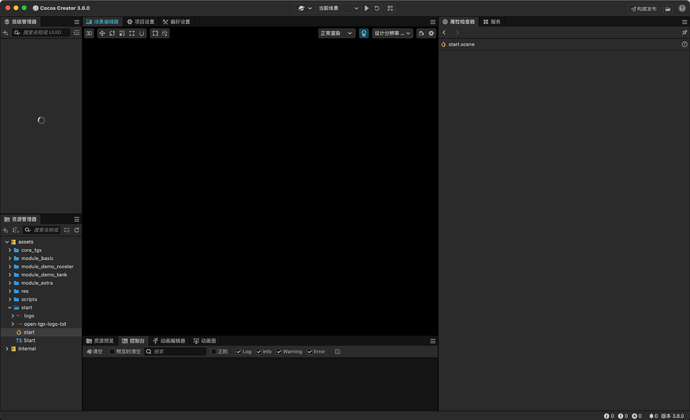Click the console search field

coord(175,352)
